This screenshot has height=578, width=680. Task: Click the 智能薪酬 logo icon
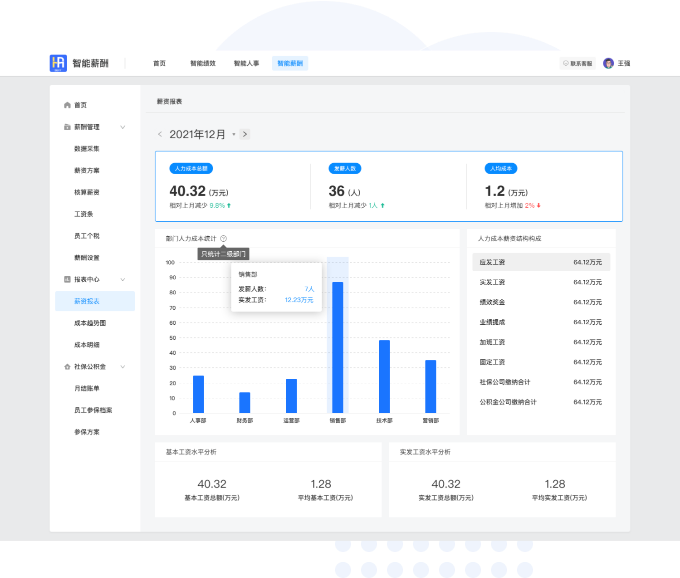[58, 63]
